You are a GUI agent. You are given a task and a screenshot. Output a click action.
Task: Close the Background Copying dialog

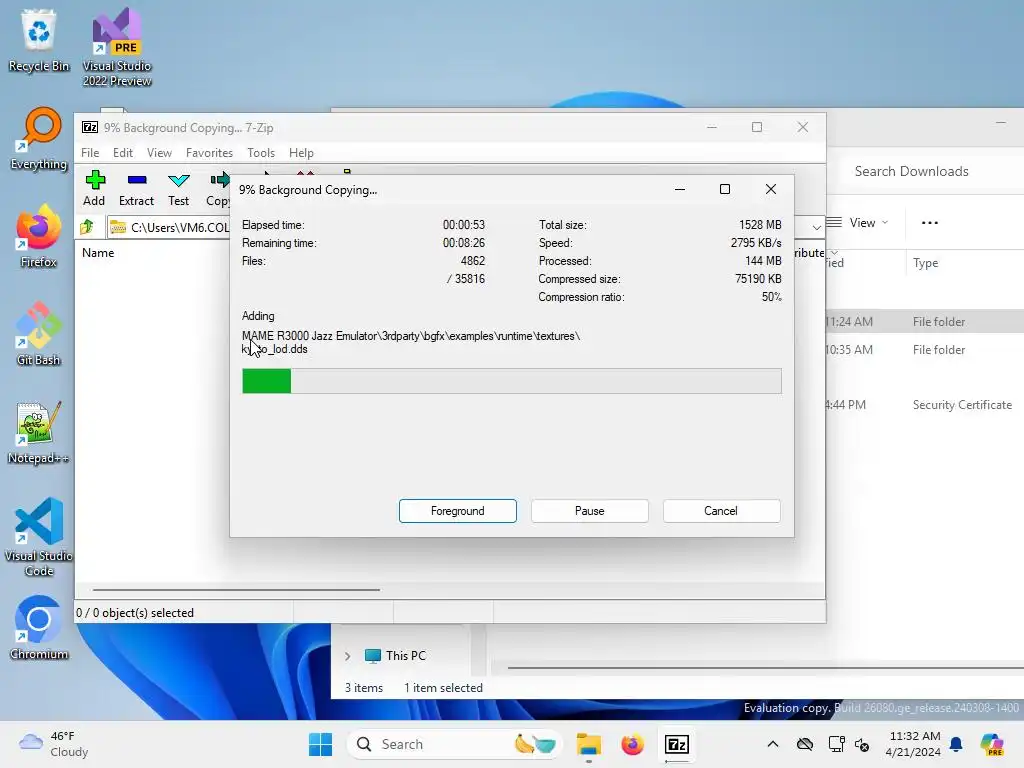pyautogui.click(x=771, y=189)
